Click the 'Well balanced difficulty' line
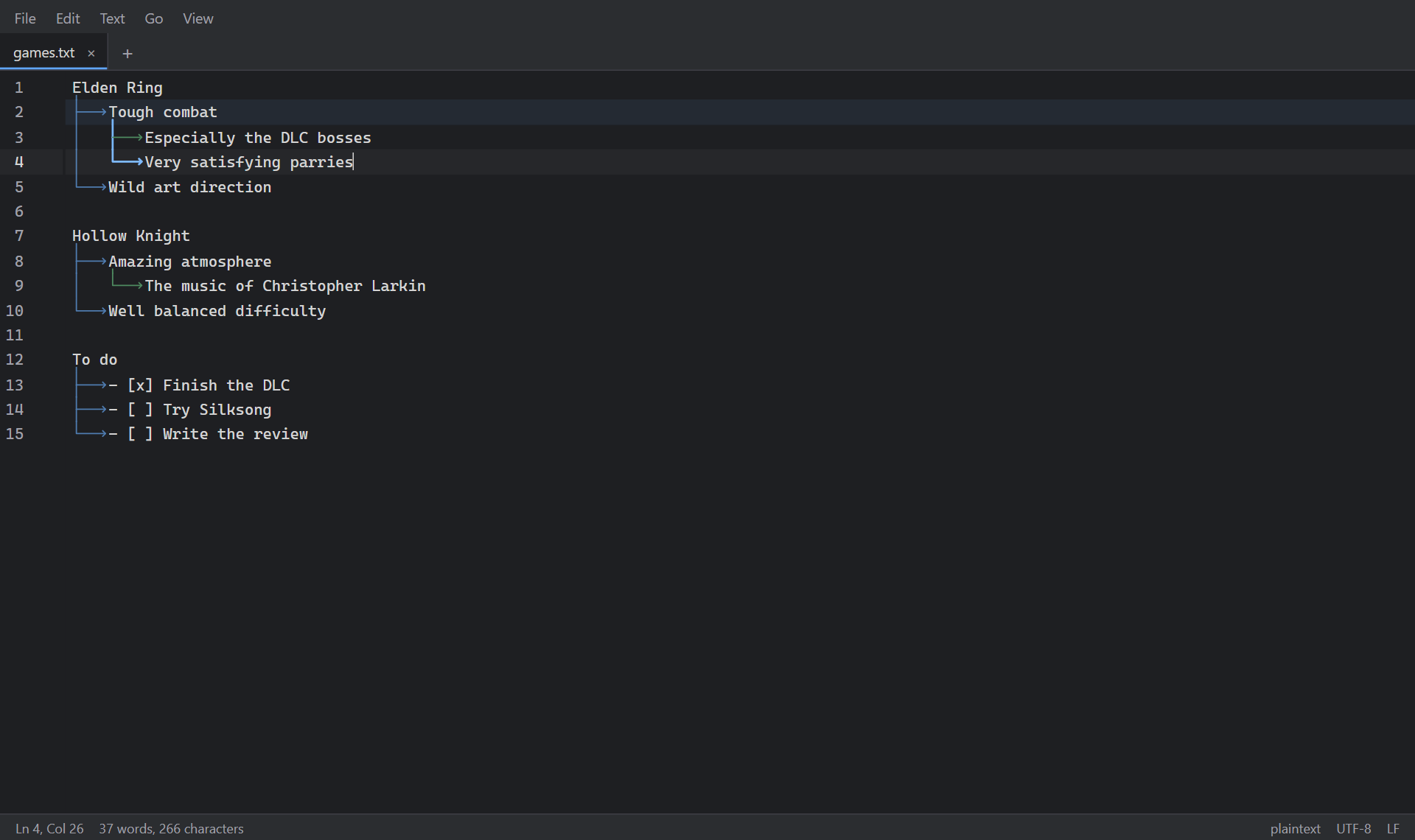This screenshot has height=840, width=1415. pos(217,311)
